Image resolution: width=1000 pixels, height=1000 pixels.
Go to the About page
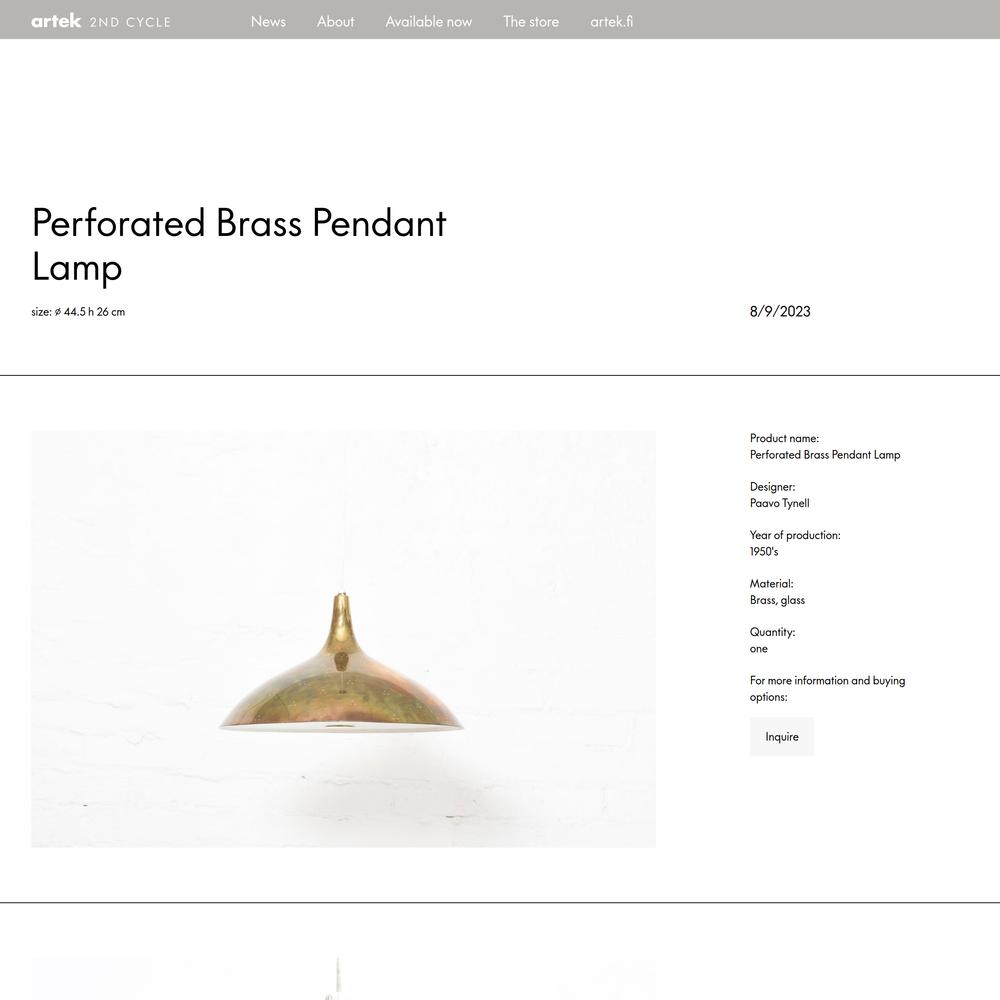(335, 21)
